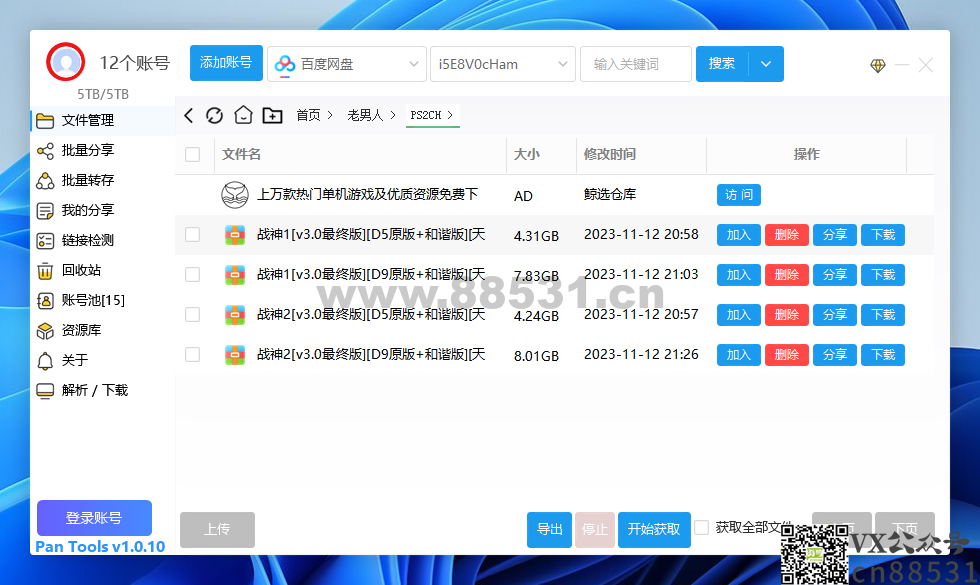Click the 回收站 trash icon
The height and width of the screenshot is (585, 980).
point(45,271)
